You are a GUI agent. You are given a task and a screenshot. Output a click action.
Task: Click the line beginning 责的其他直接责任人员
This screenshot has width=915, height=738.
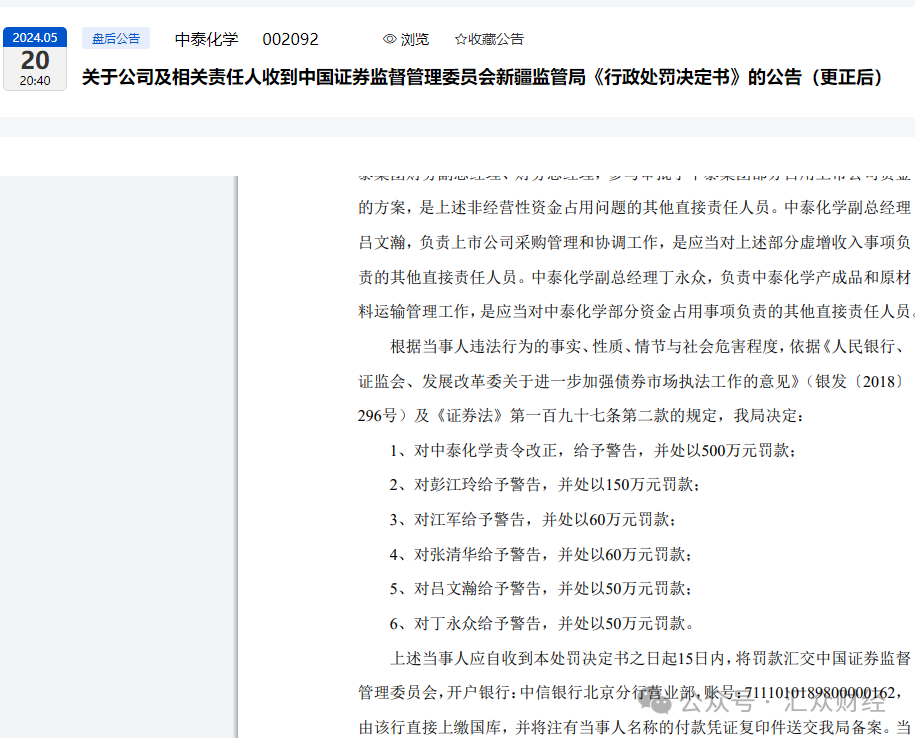[x=634, y=278]
